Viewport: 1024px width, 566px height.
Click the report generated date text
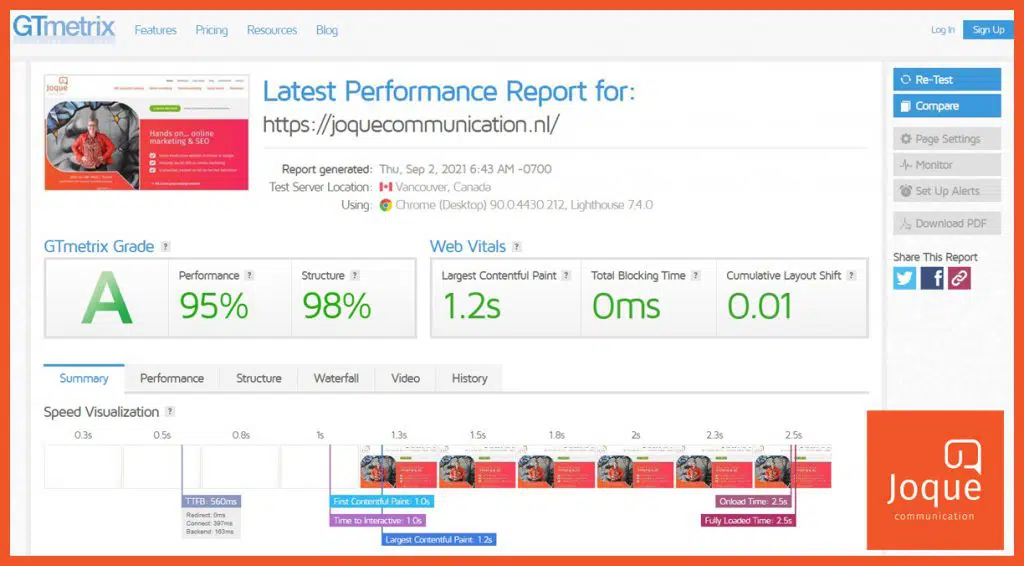465,169
